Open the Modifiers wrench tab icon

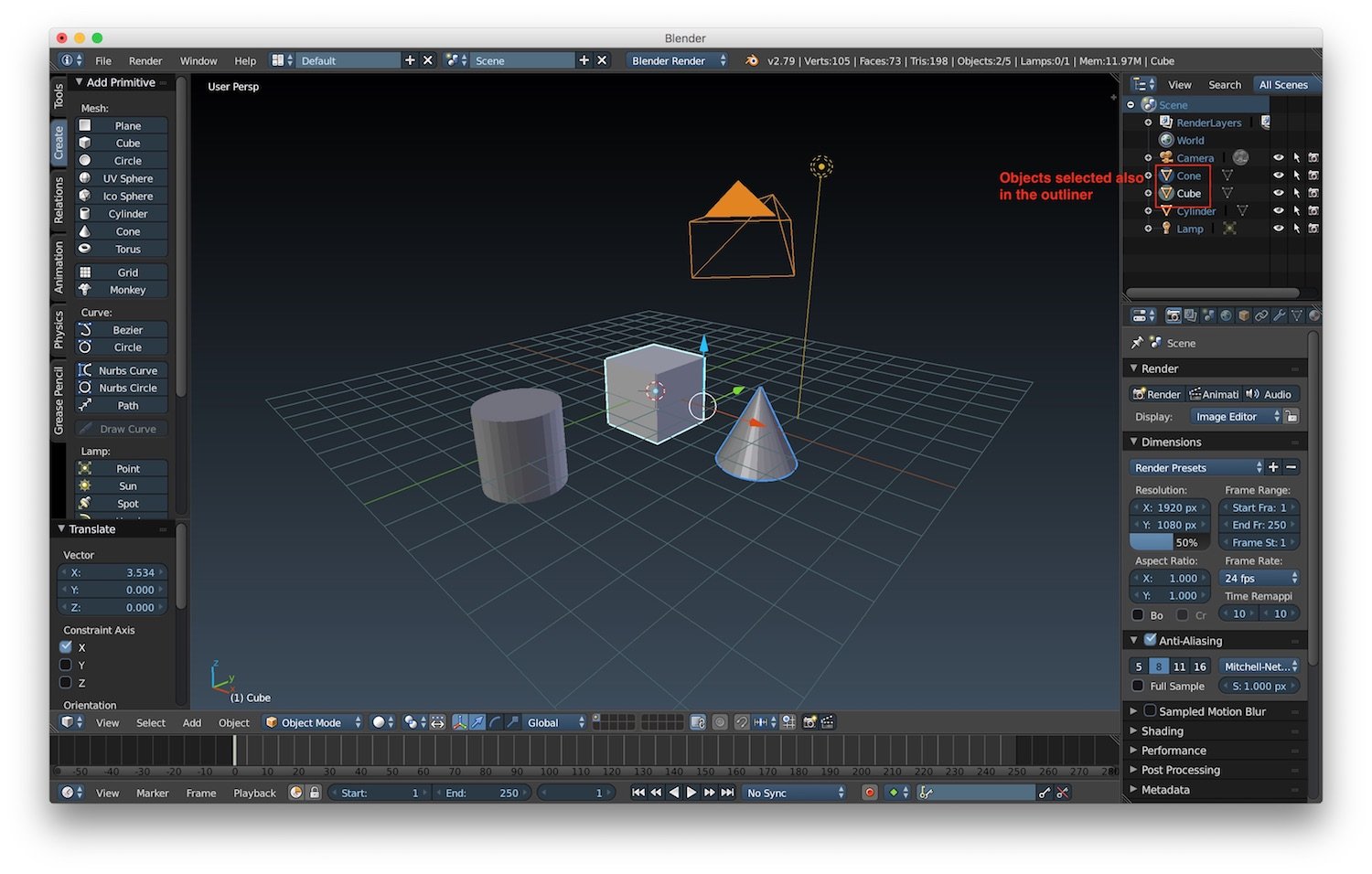pos(1279,315)
